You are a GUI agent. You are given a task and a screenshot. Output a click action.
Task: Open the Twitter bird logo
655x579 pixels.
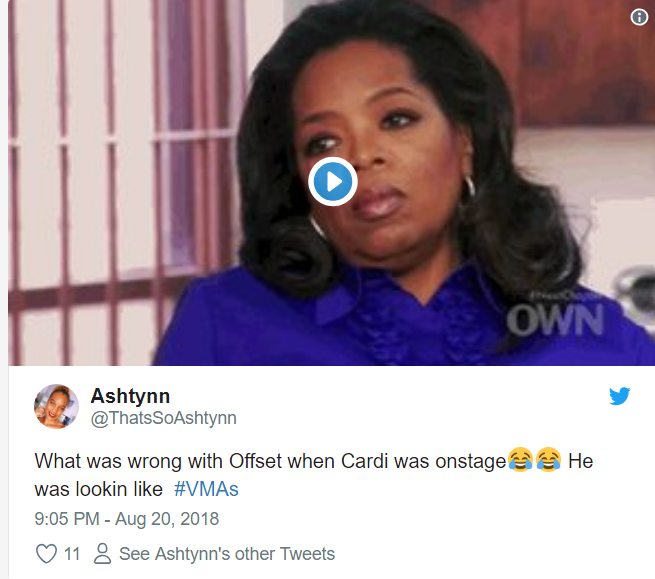click(619, 396)
